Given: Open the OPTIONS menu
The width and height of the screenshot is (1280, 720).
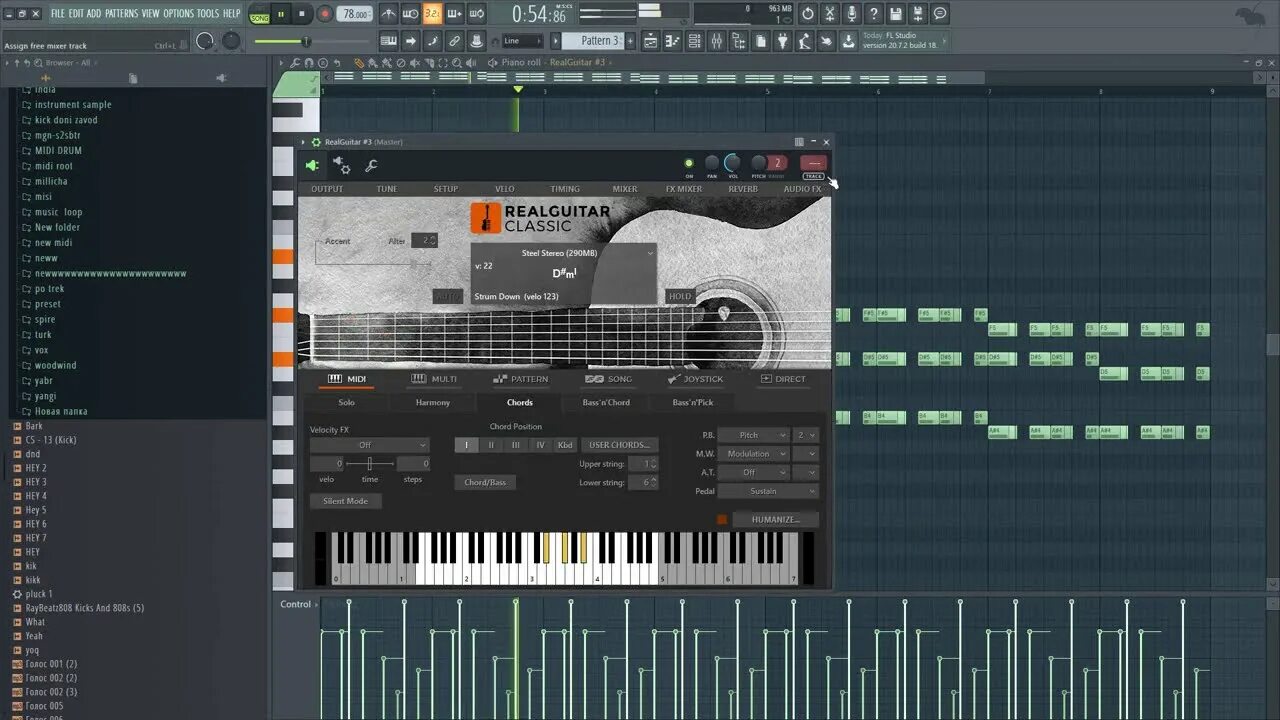Looking at the screenshot, I should point(178,14).
